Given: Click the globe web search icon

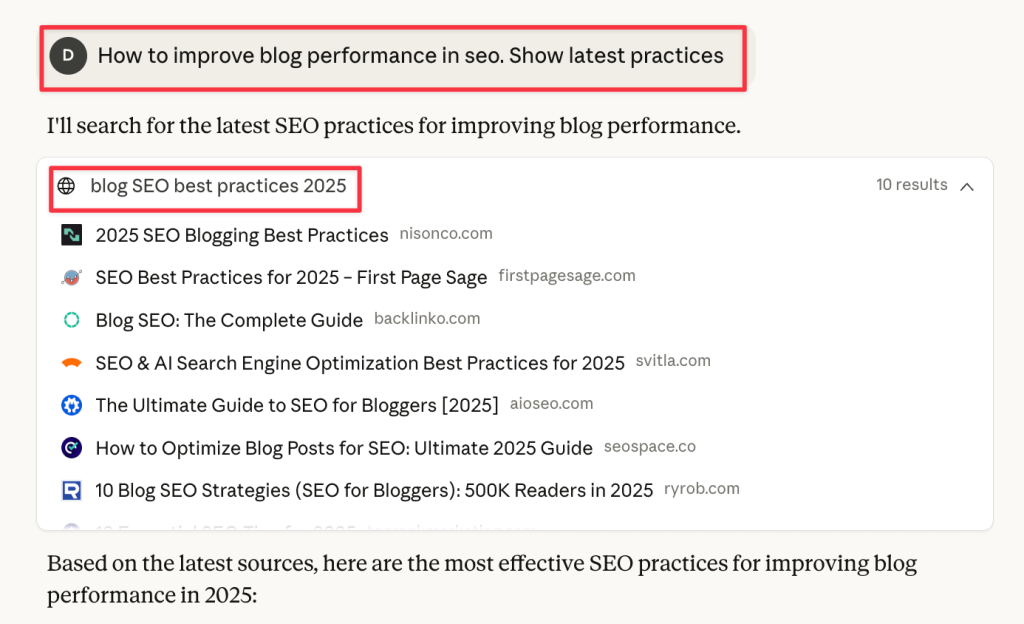Looking at the screenshot, I should (x=66, y=186).
